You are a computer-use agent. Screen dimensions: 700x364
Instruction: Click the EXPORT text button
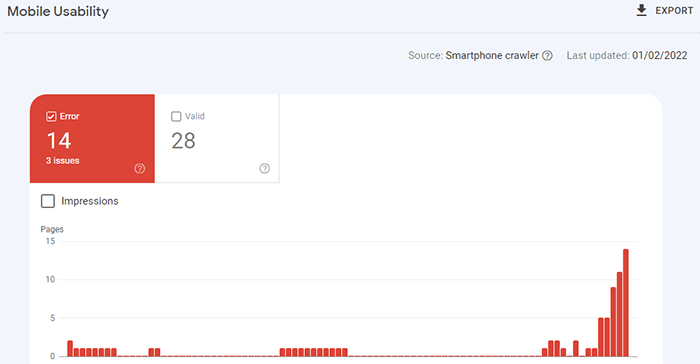674,11
